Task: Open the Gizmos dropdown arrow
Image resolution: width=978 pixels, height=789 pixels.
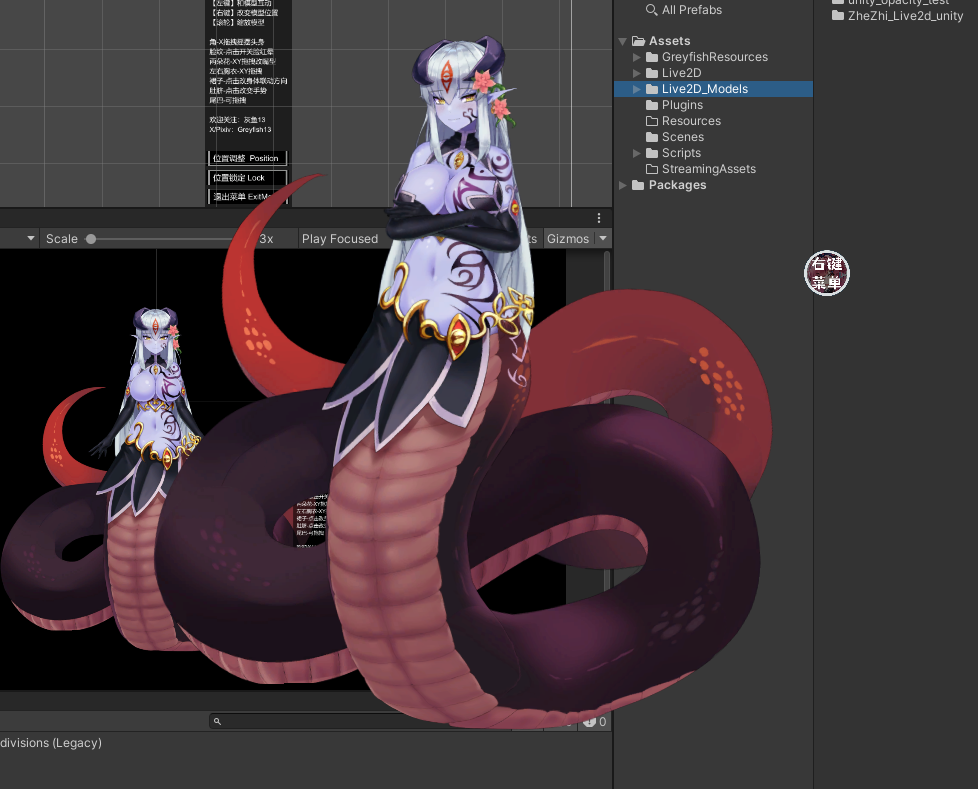Action: (x=603, y=239)
